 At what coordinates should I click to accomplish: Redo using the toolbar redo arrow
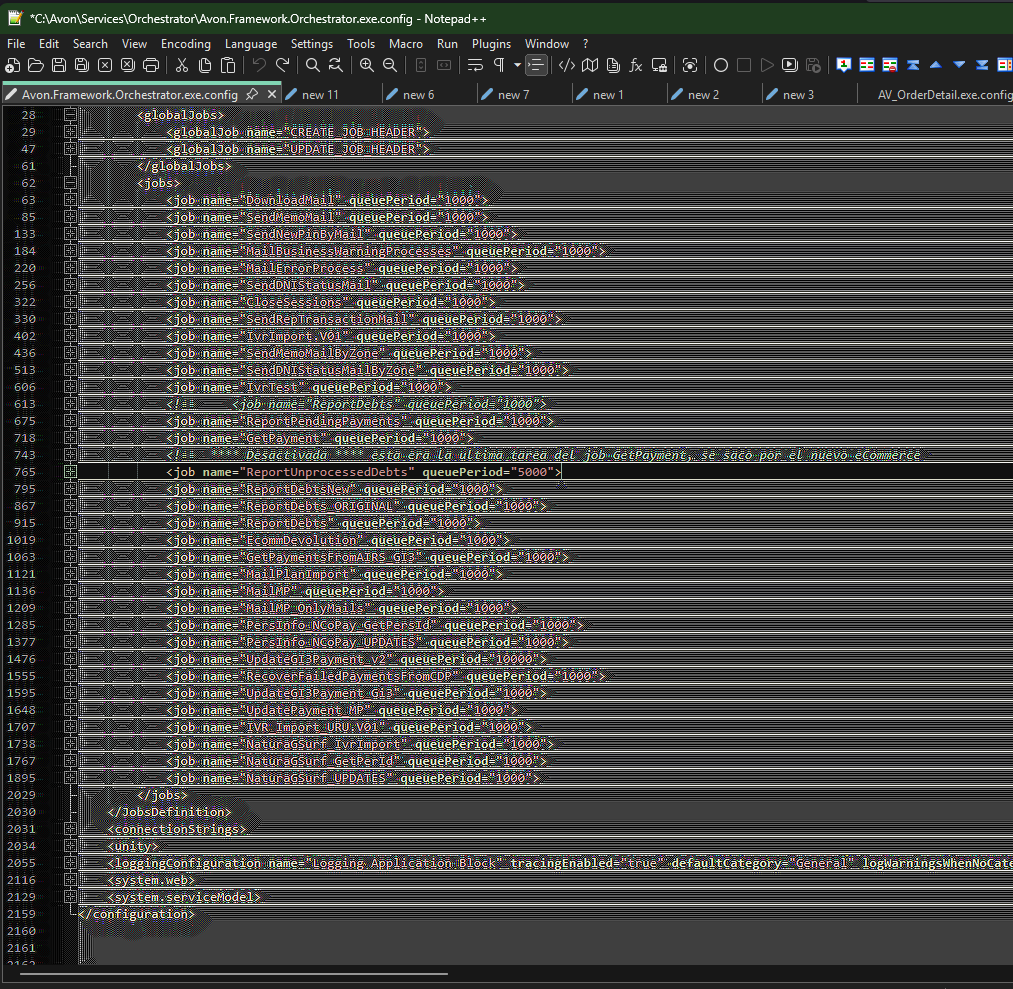coord(282,65)
